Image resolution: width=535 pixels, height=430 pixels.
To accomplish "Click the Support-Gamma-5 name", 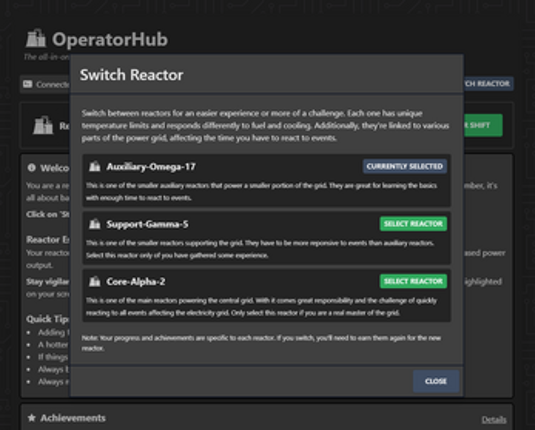I will (x=147, y=224).
